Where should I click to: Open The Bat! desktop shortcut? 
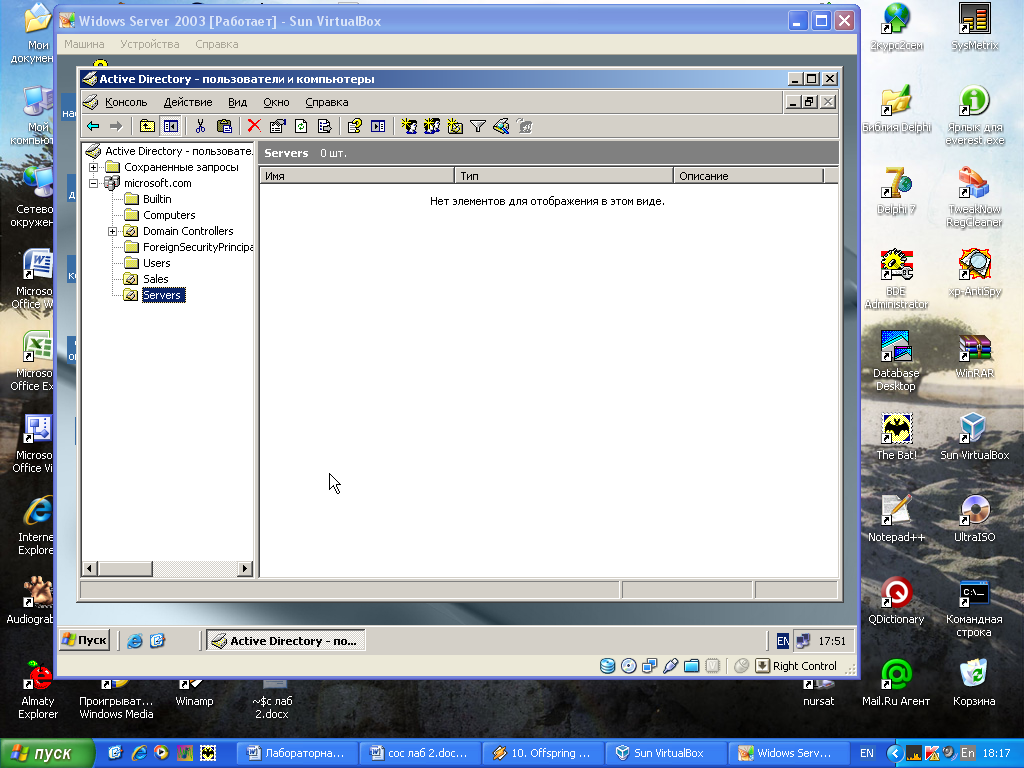click(x=896, y=437)
